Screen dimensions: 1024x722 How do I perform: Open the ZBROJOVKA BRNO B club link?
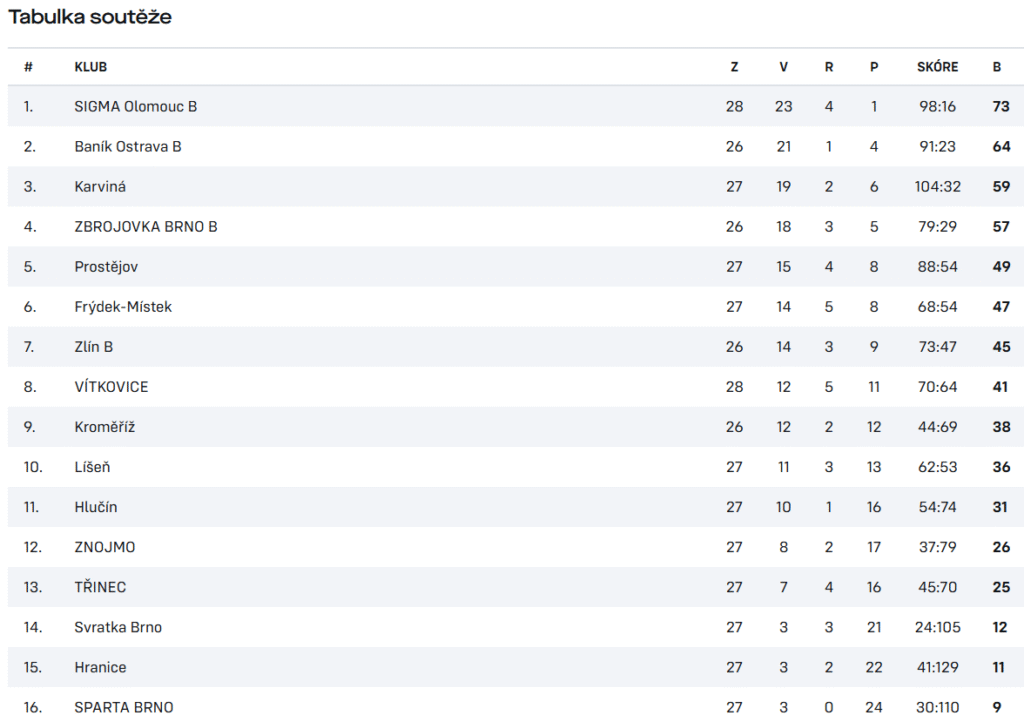[146, 227]
